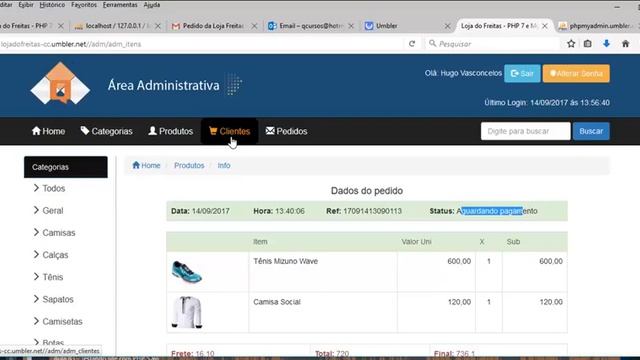Click the 'Aguardando pagamento' status text
640x360 pixels.
497,211
